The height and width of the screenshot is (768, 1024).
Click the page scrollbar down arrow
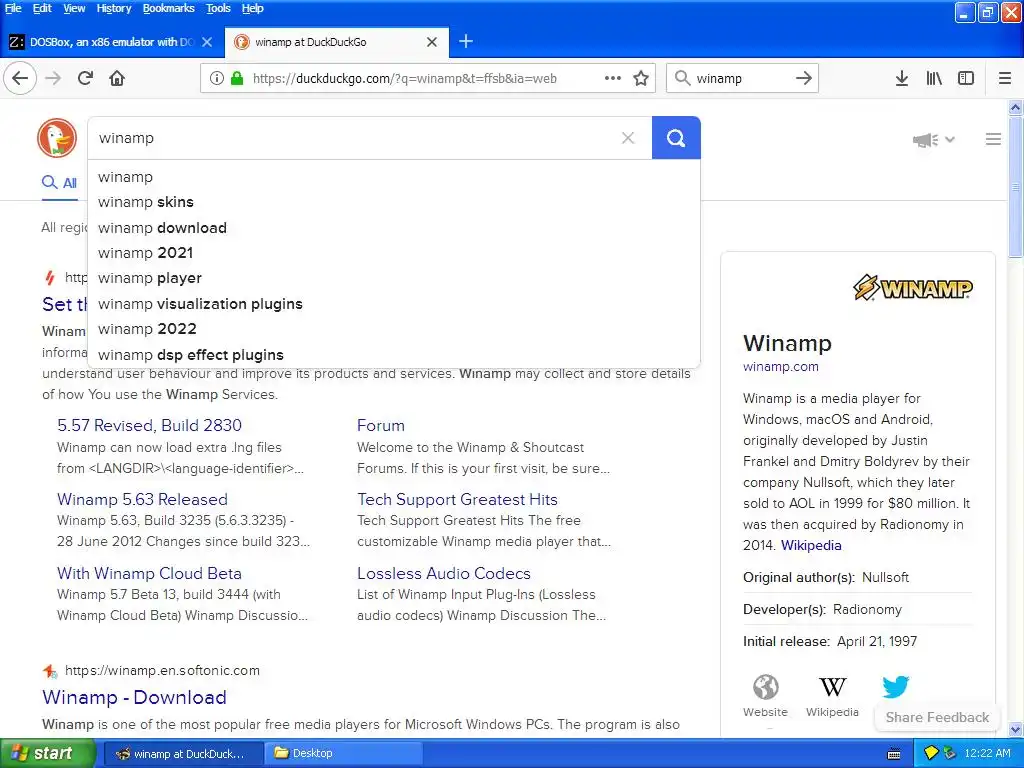point(1016,729)
